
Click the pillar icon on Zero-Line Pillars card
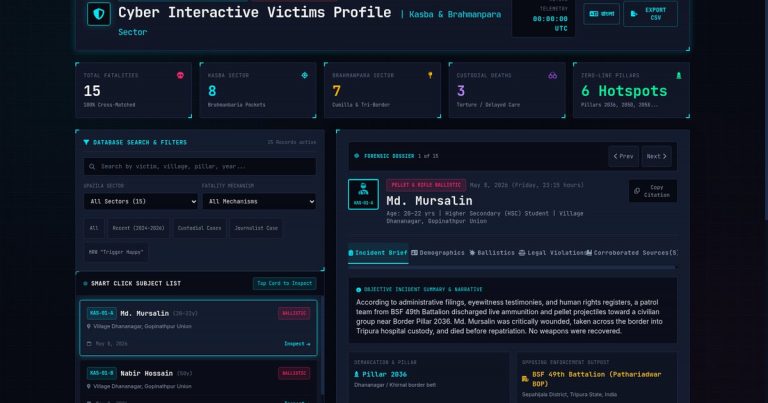(679, 75)
